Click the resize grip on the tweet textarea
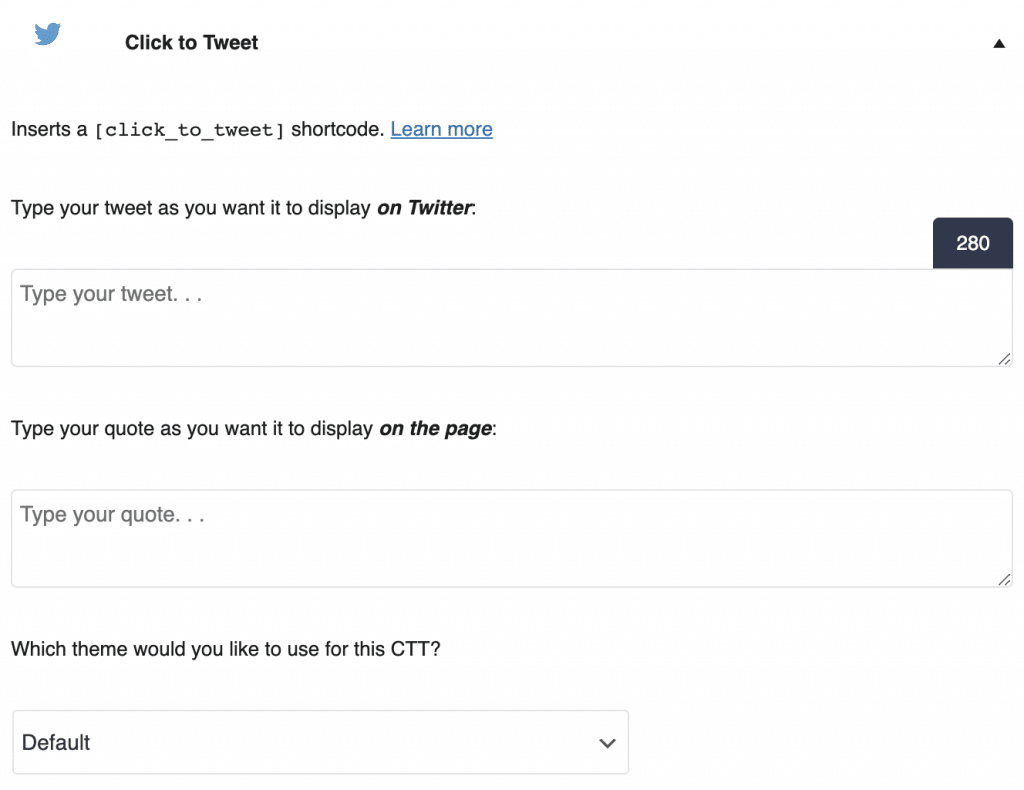The image size is (1024, 790). pos(1005,359)
